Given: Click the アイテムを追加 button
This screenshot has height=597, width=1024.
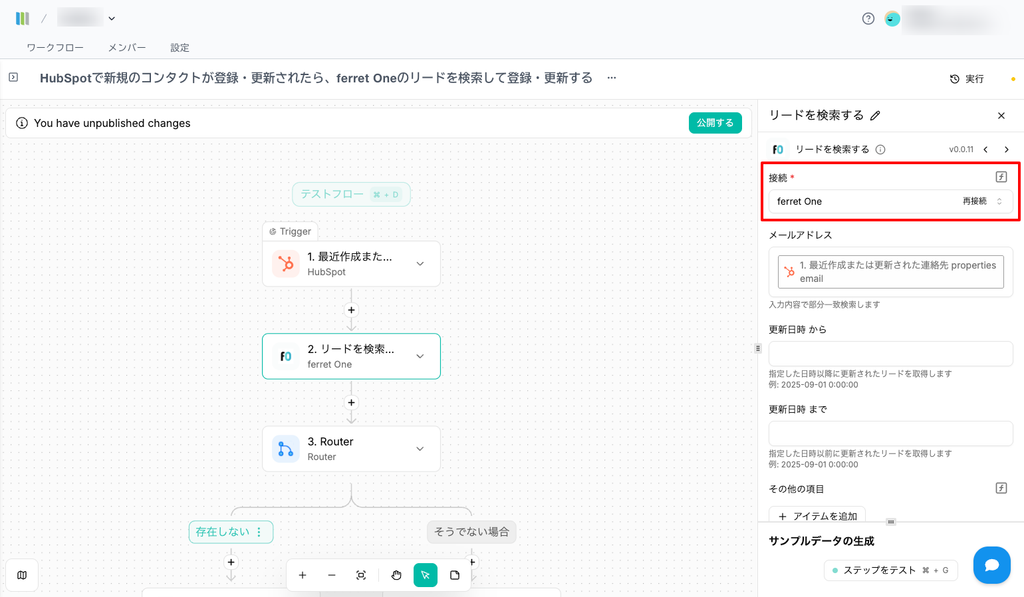Looking at the screenshot, I should point(817,516).
